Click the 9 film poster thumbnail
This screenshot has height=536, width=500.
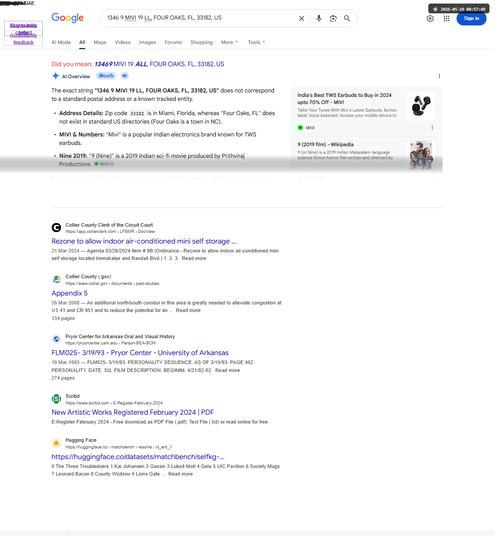421,155
